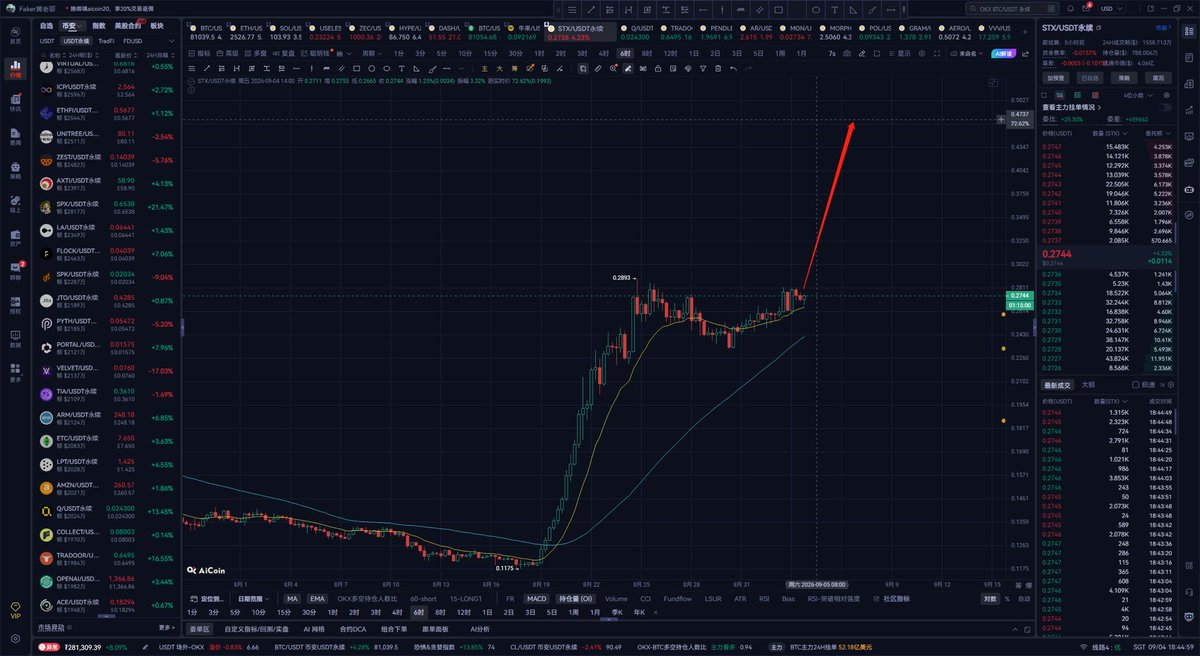
Task: Select SPX/USDT永续 row in list
Action: point(108,208)
